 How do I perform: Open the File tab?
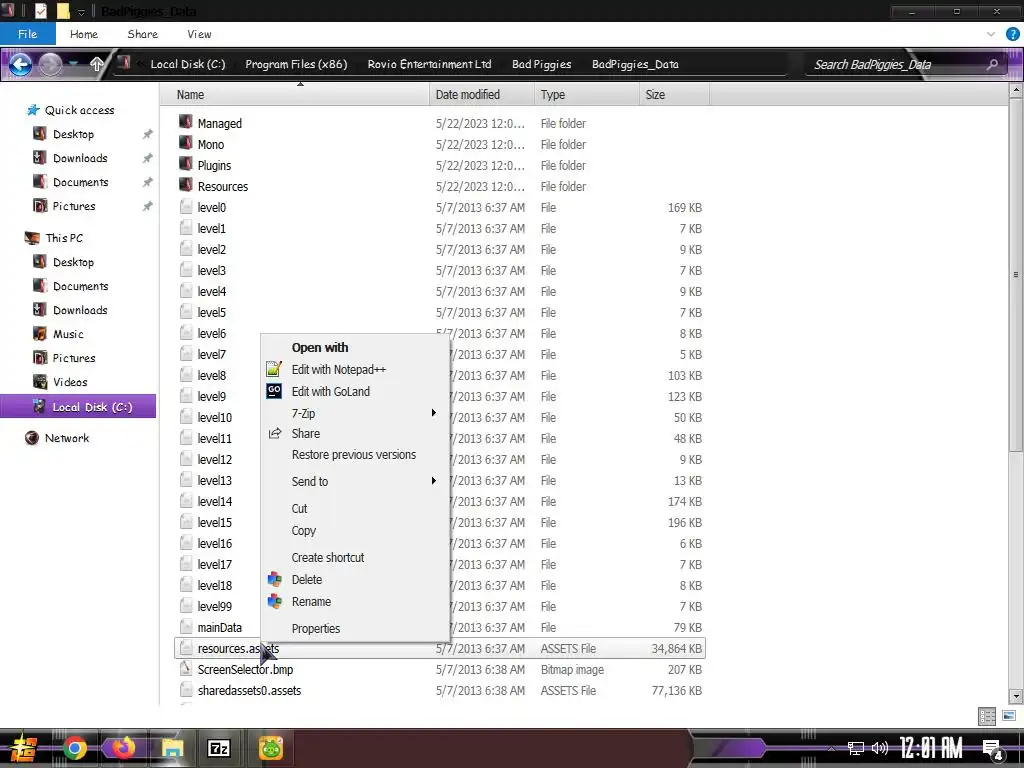click(27, 34)
